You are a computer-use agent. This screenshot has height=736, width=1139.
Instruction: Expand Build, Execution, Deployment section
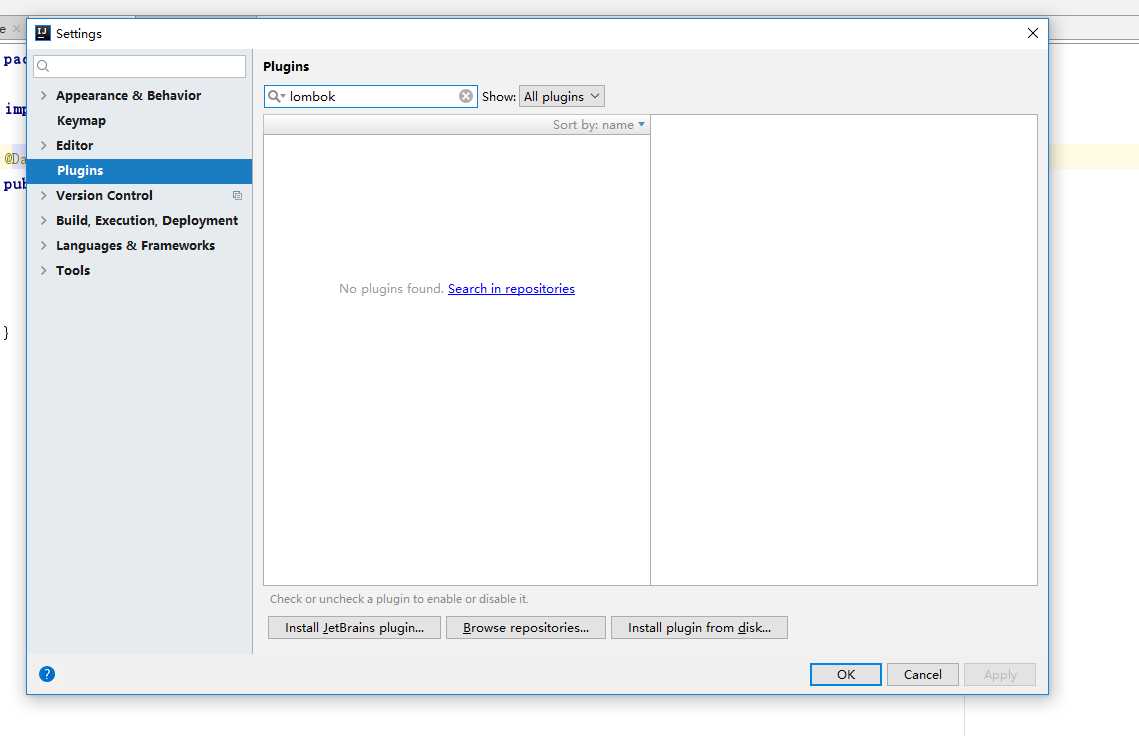coord(44,220)
